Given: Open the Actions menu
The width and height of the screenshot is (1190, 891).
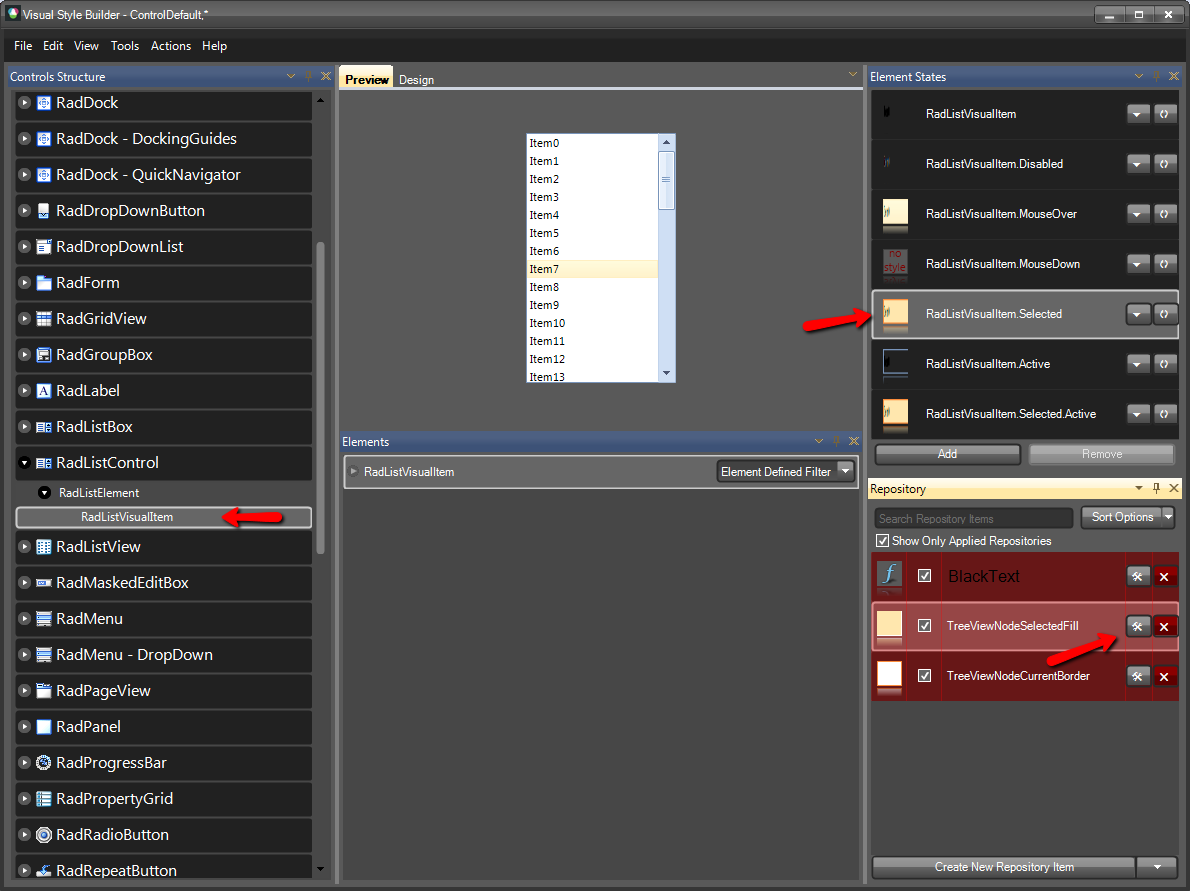Looking at the screenshot, I should tap(171, 46).
